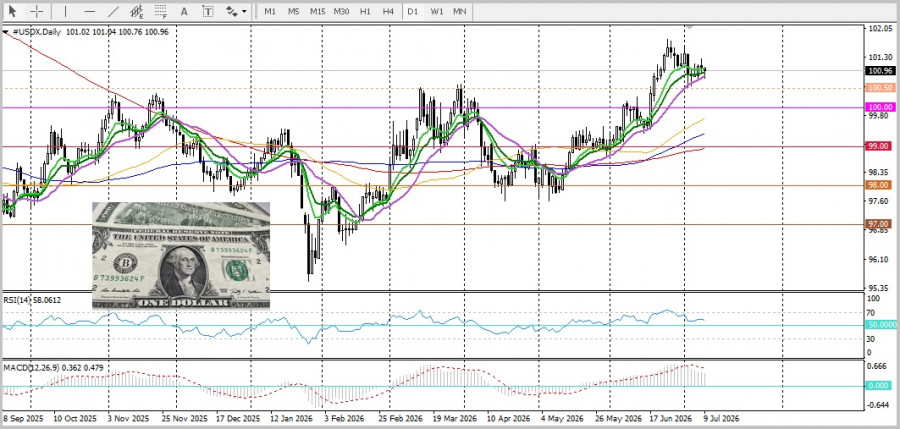Select the horizontal line tool
900x429 pixels.
tap(89, 11)
